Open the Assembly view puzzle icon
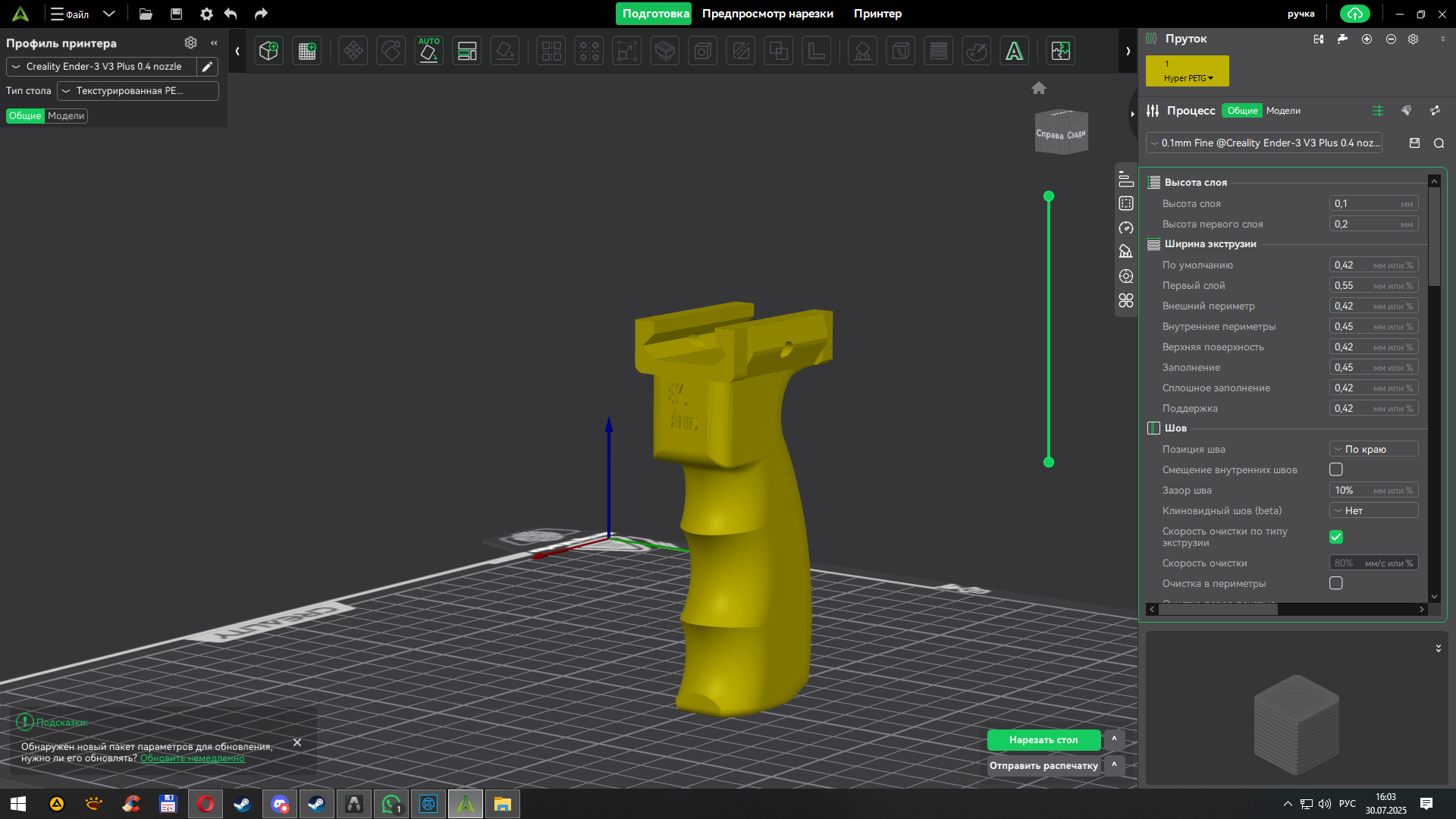1456x819 pixels. point(1061,51)
